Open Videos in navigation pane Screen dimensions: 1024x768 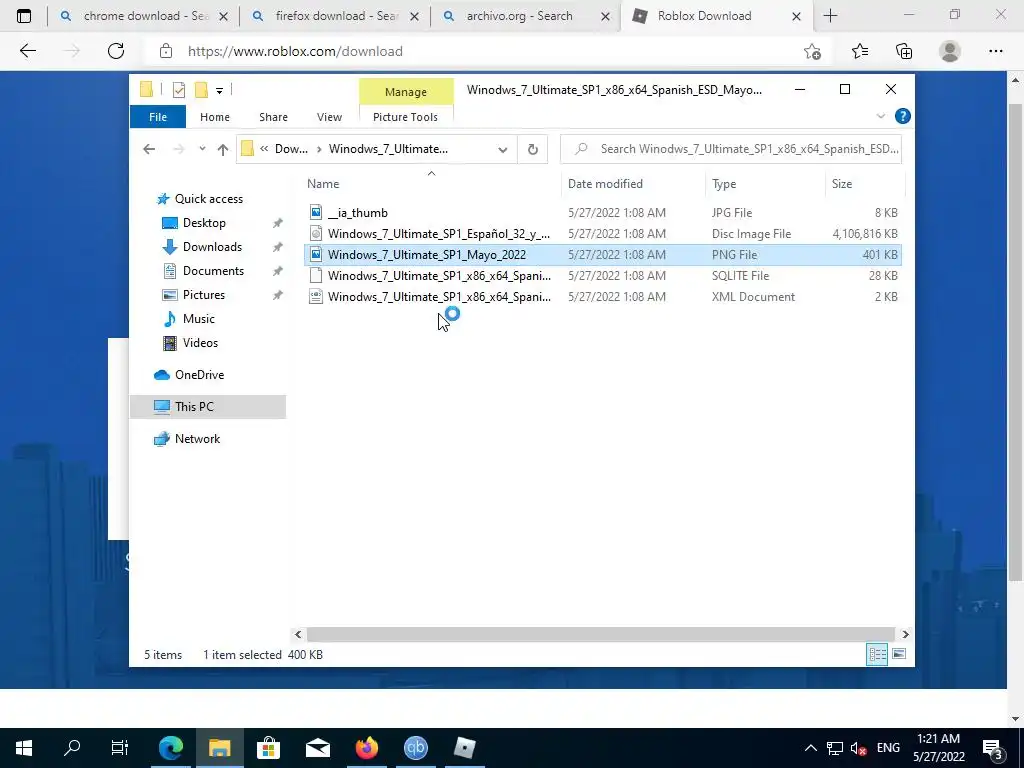[200, 343]
